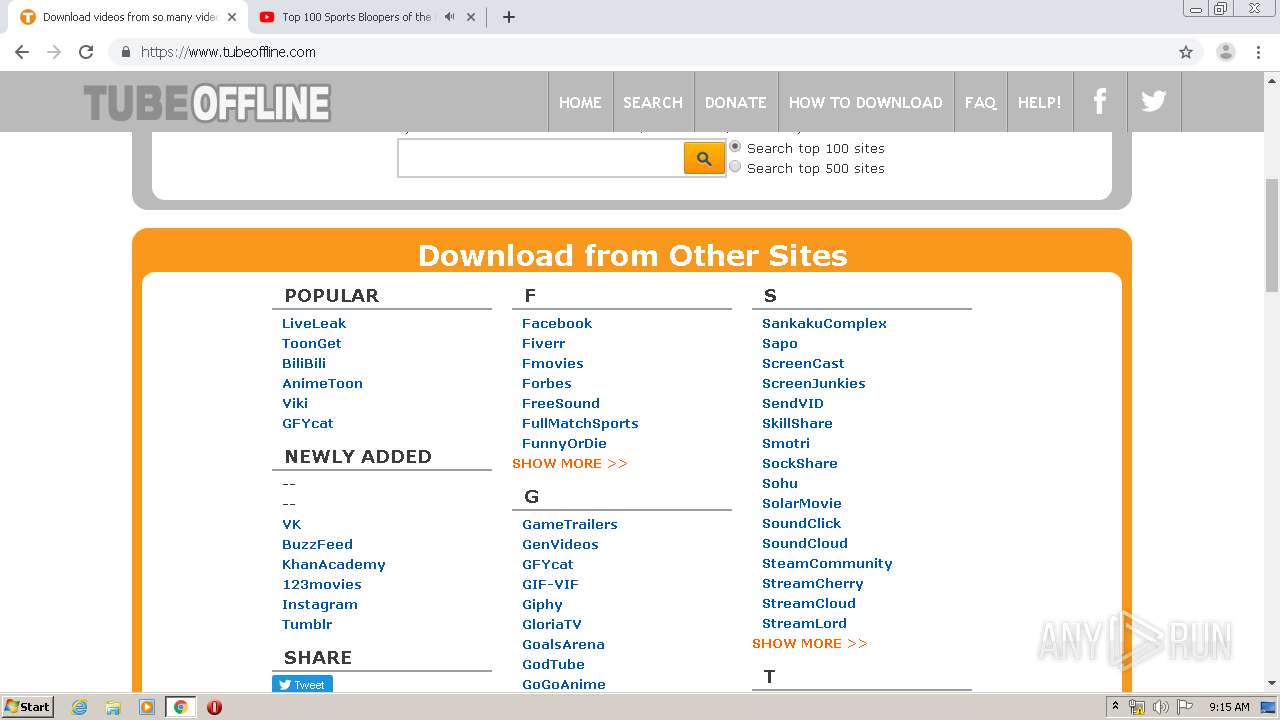The height and width of the screenshot is (720, 1280).
Task: Click the orange magnifier search button
Action: point(704,158)
